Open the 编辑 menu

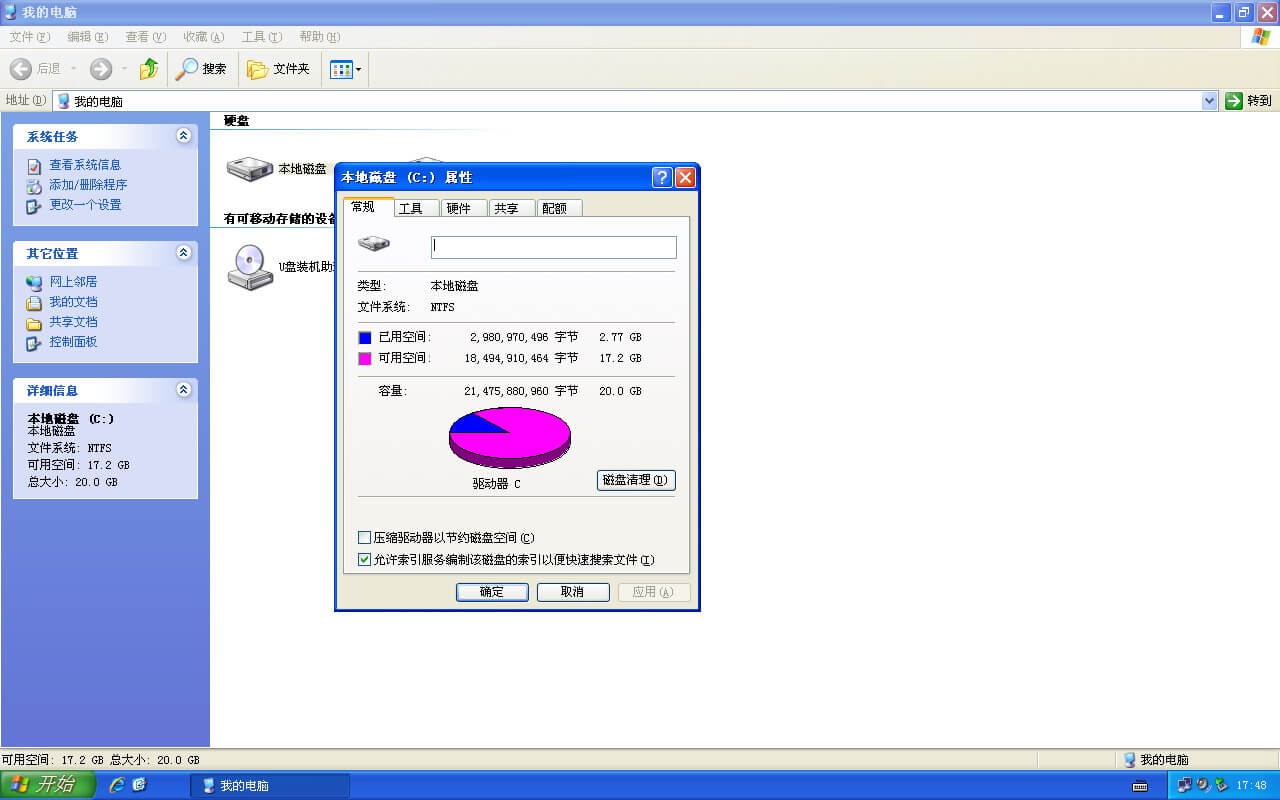tap(88, 37)
